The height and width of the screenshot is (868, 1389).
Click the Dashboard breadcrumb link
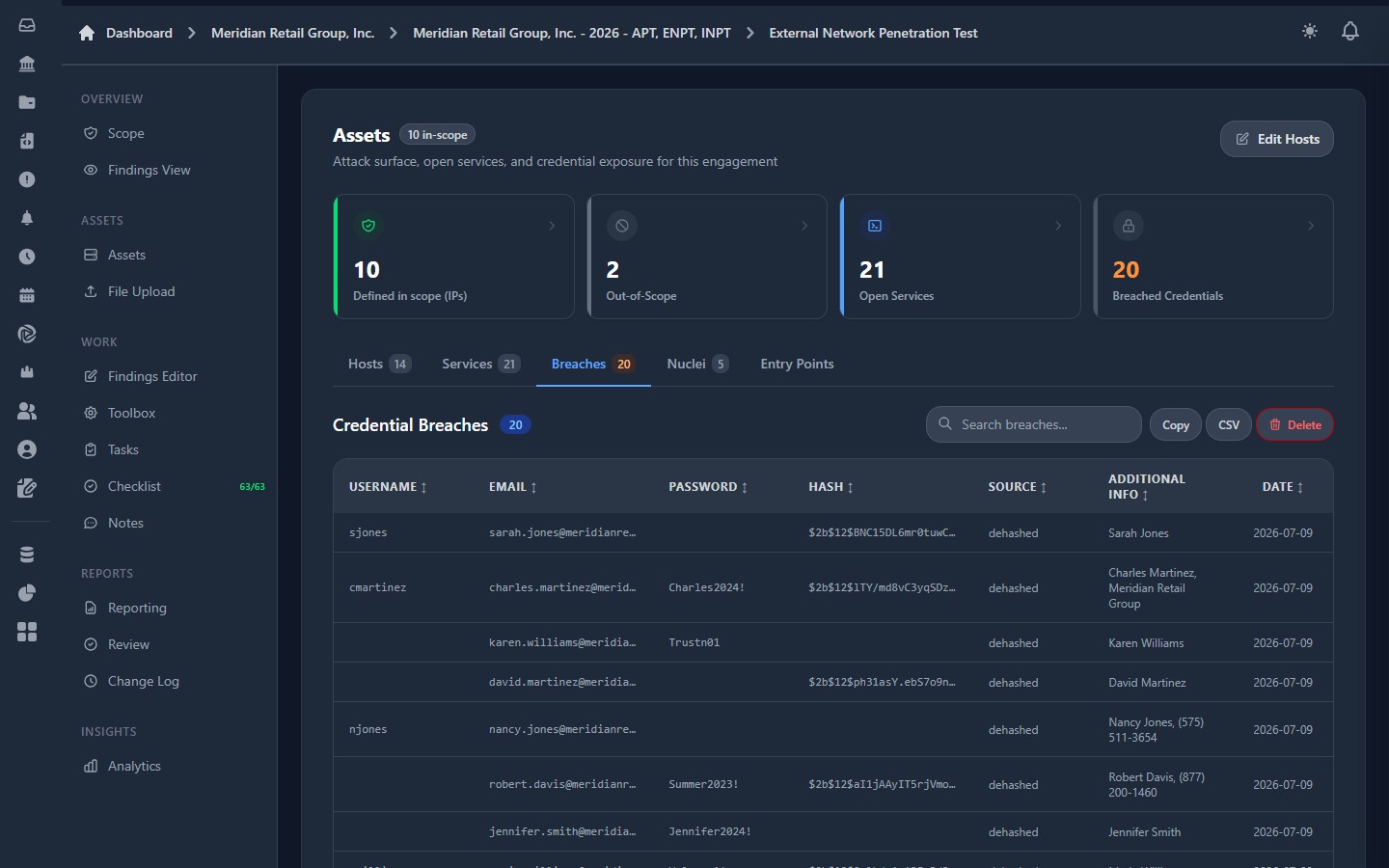coord(139,33)
